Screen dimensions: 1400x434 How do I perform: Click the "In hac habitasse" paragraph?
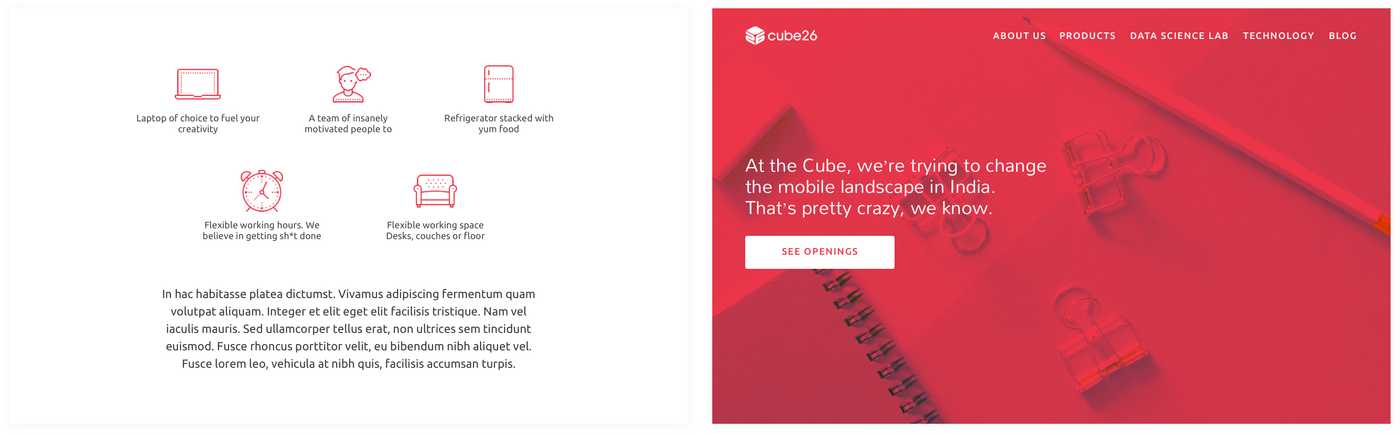(x=348, y=329)
